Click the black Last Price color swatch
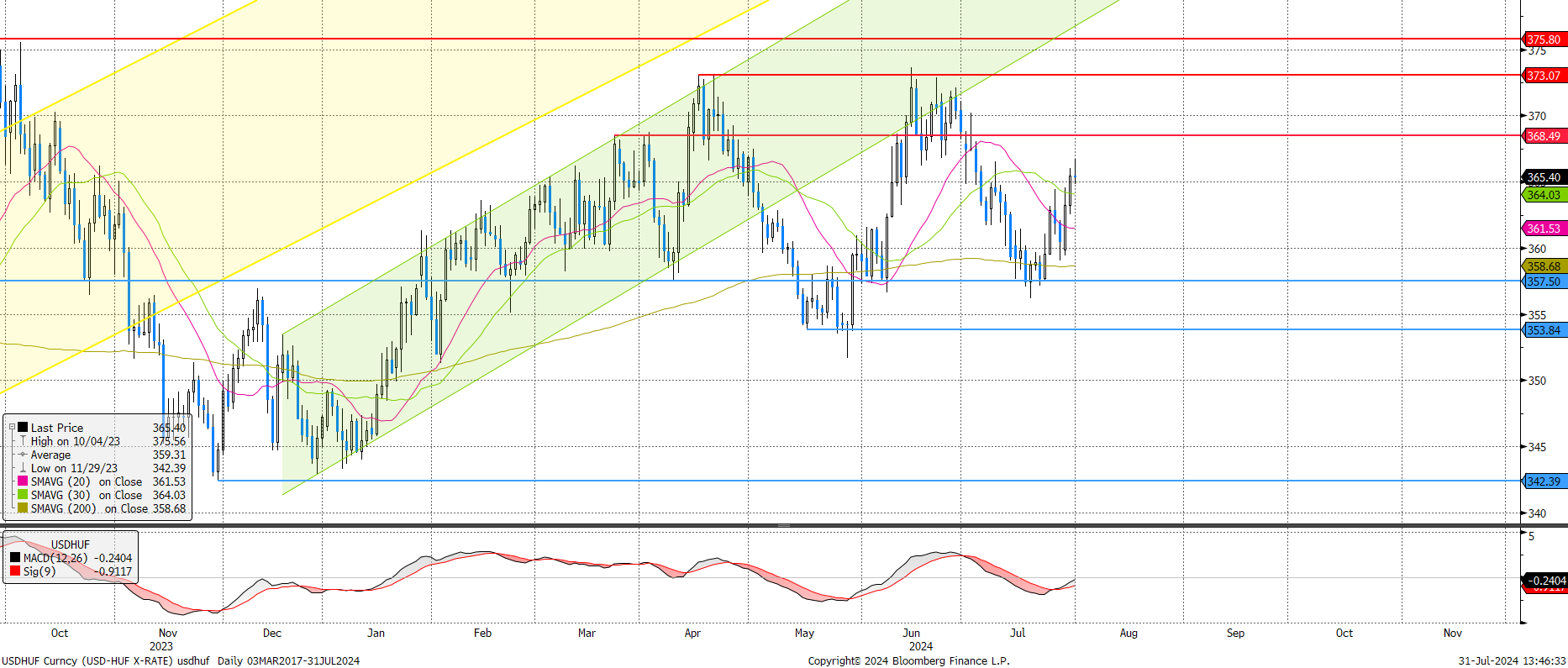The image size is (1568, 668). pos(23,428)
